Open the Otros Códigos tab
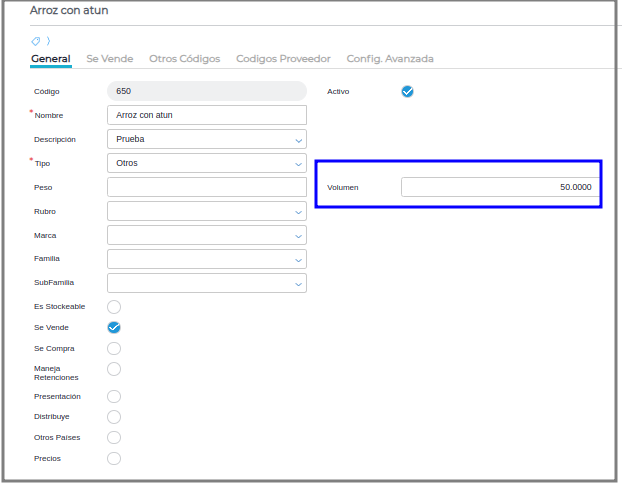This screenshot has height=486, width=622. click(x=184, y=59)
